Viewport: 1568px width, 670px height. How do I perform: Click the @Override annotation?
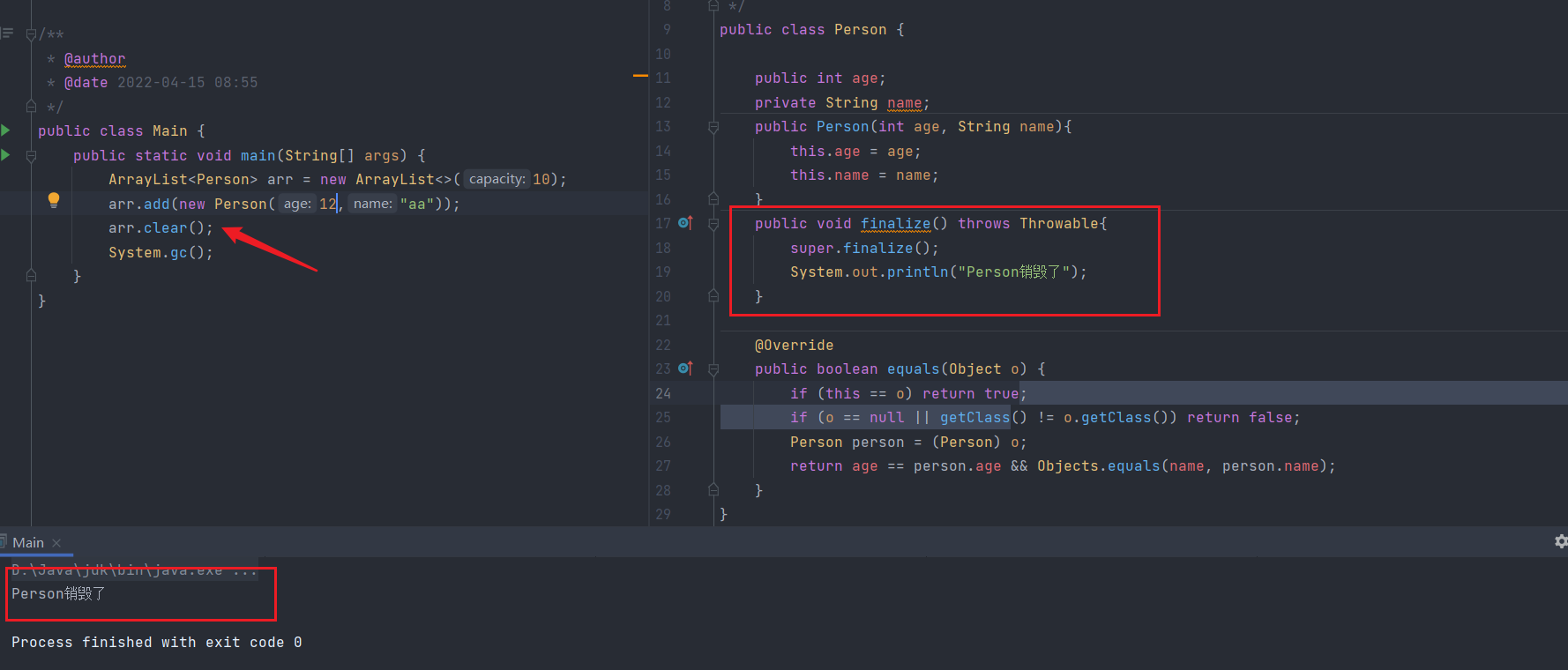[794, 346]
